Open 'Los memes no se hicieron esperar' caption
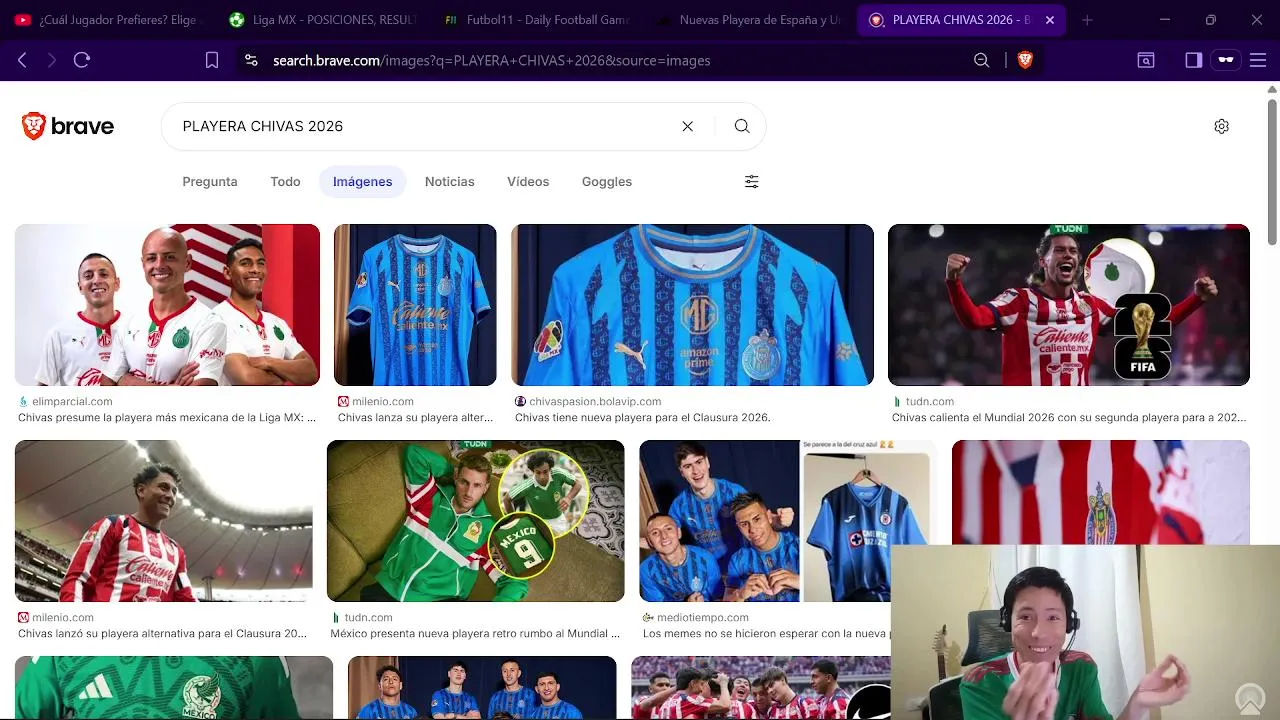 [x=765, y=633]
